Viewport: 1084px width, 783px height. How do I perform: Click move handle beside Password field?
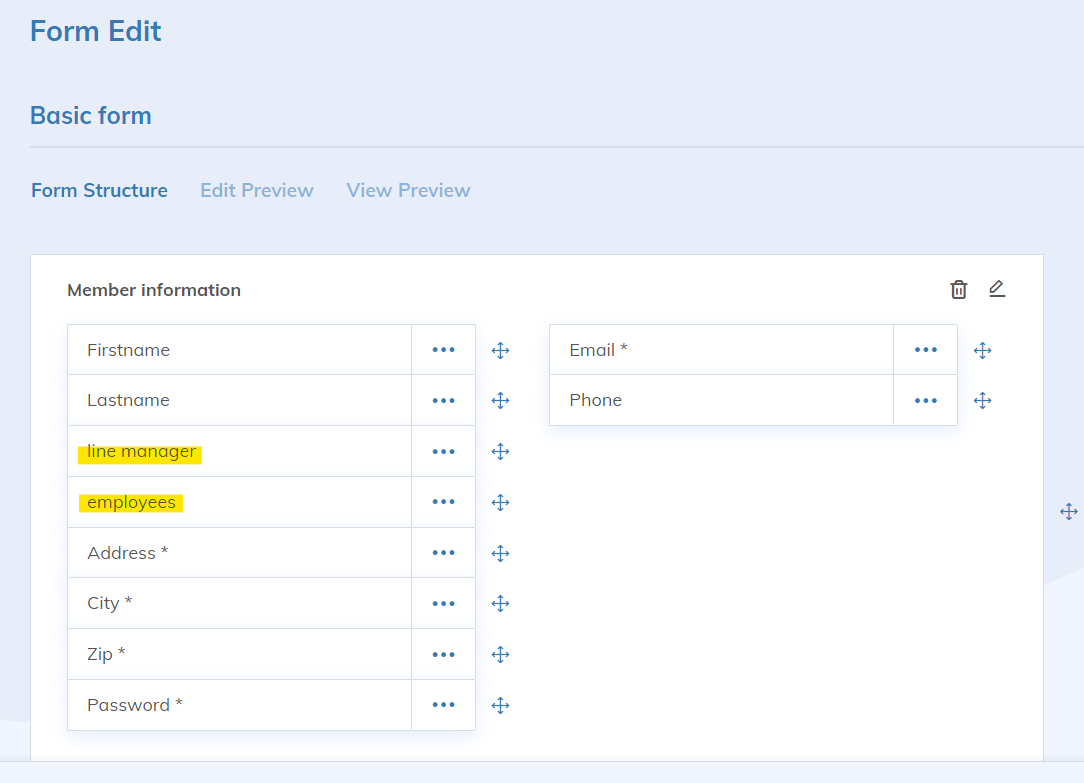[501, 705]
